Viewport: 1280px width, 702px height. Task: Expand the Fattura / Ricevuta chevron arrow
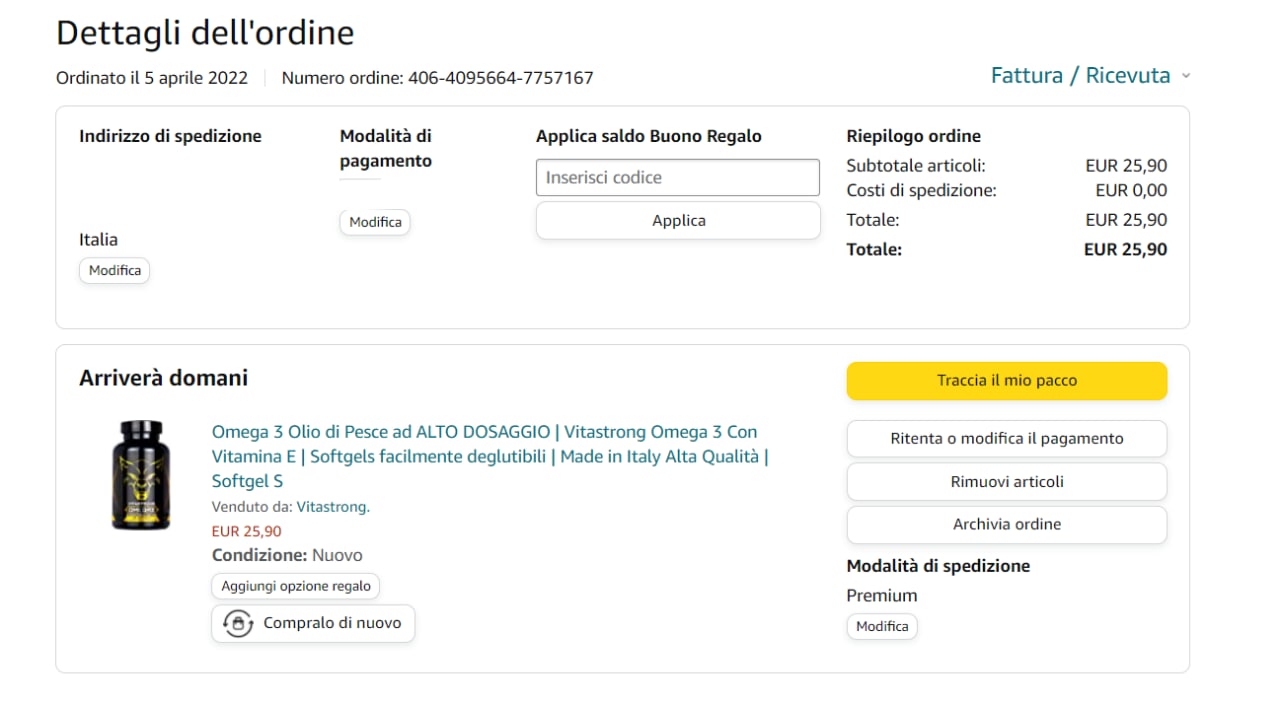tap(1186, 76)
